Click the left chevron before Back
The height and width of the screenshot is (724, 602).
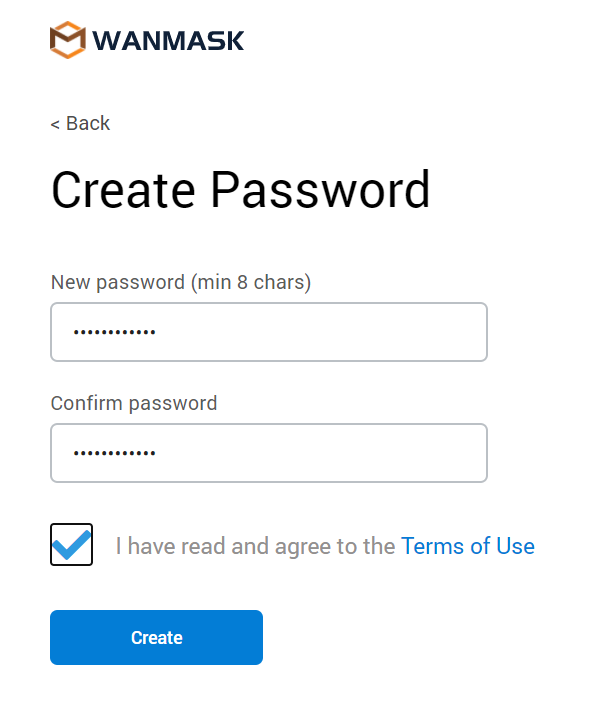pyautogui.click(x=55, y=124)
